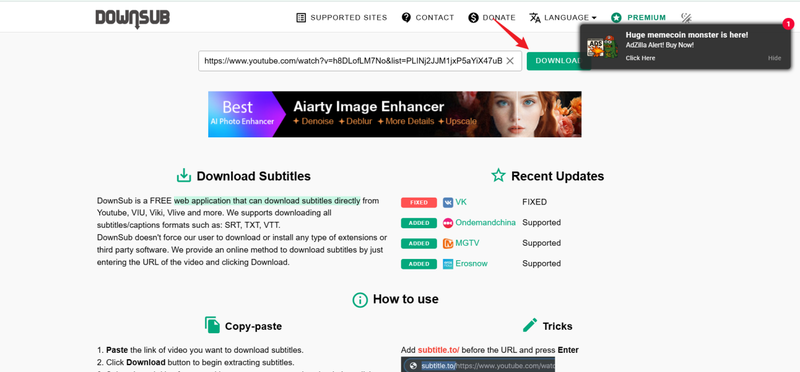Click the ADDED badge beside Ondemandchina
The image size is (800, 372).
tap(419, 223)
